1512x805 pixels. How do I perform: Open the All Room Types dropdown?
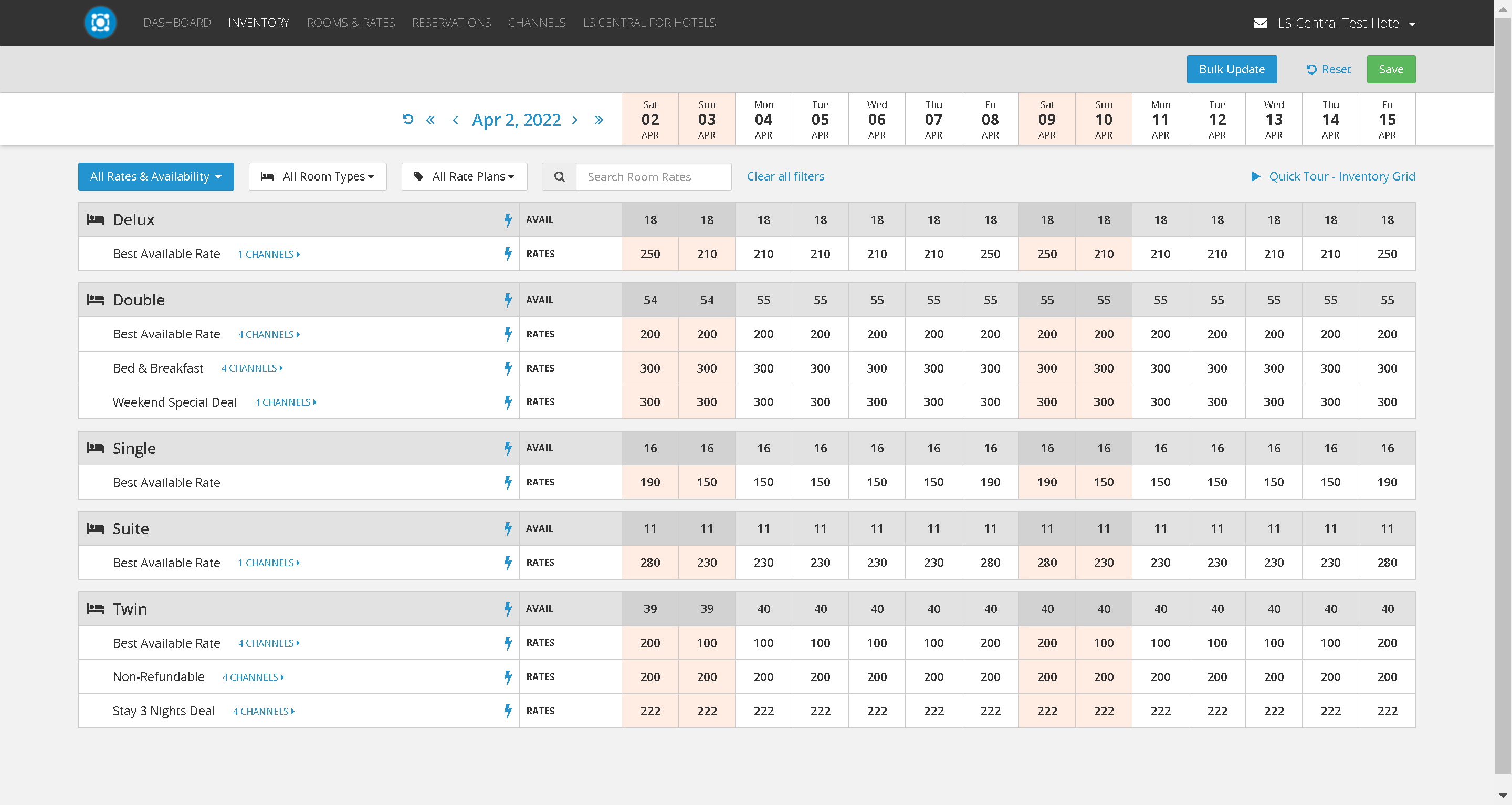pos(318,177)
